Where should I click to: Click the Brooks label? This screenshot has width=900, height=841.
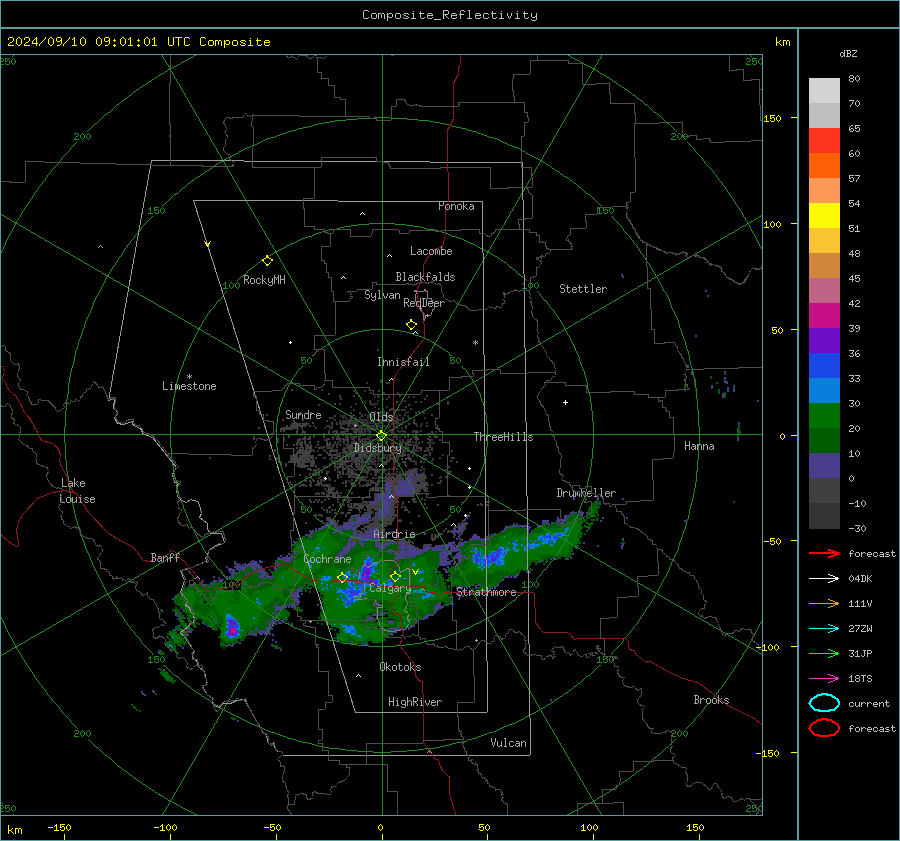tap(711, 700)
